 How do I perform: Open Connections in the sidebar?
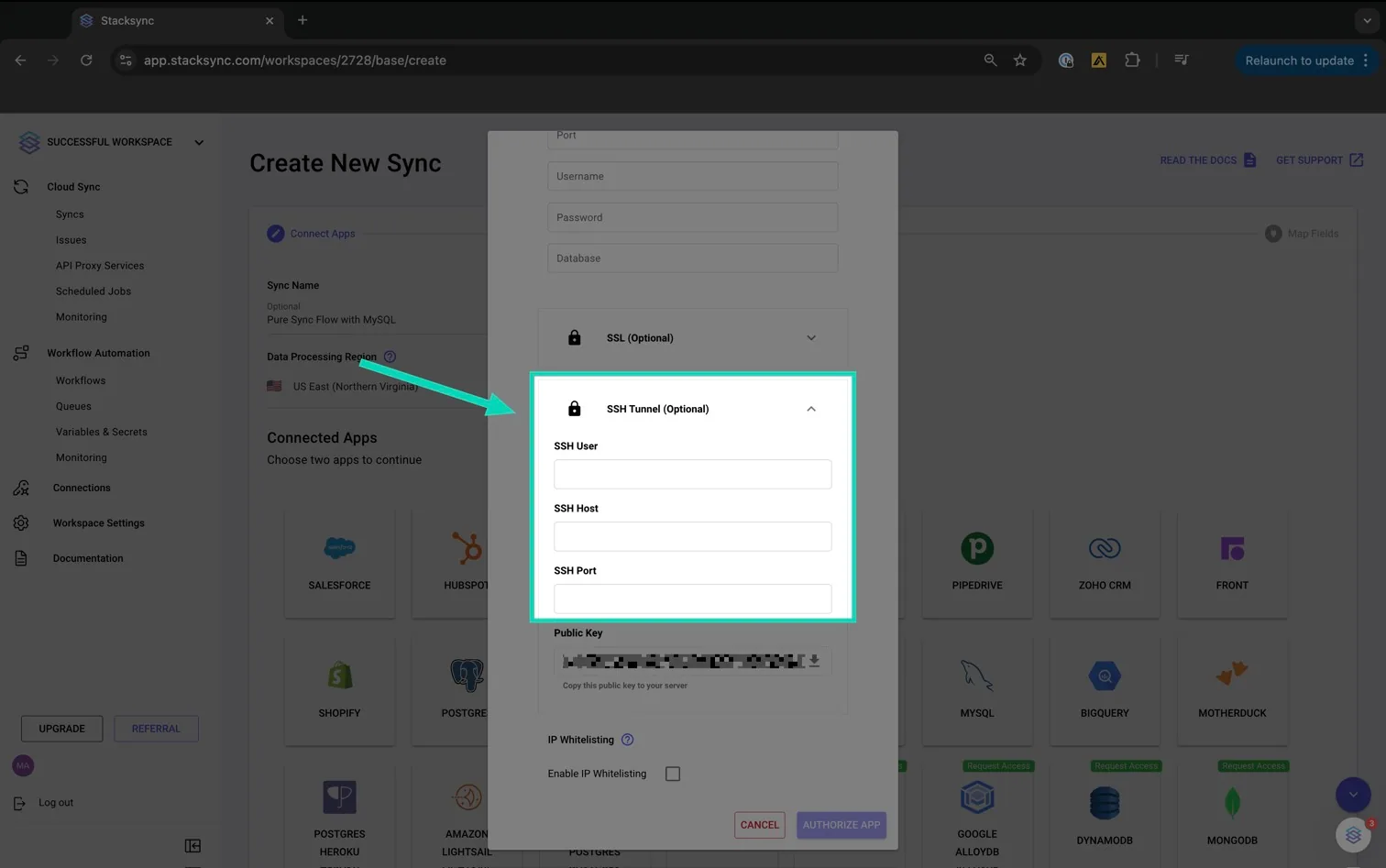pyautogui.click(x=82, y=488)
